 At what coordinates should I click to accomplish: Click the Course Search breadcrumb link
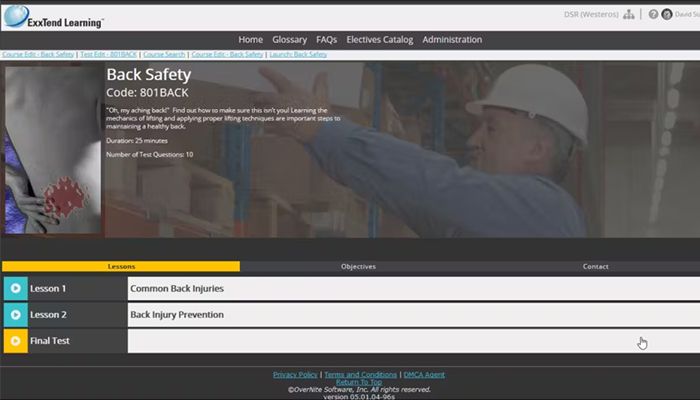click(164, 54)
